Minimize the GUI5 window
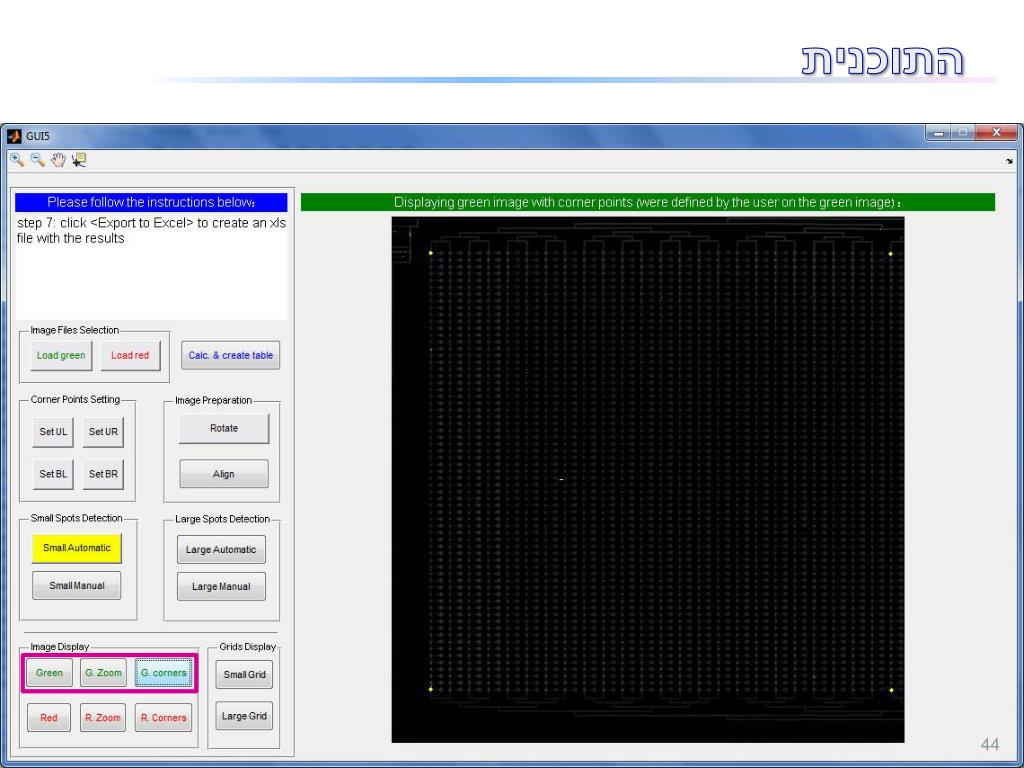This screenshot has height=768, width=1024. point(938,133)
